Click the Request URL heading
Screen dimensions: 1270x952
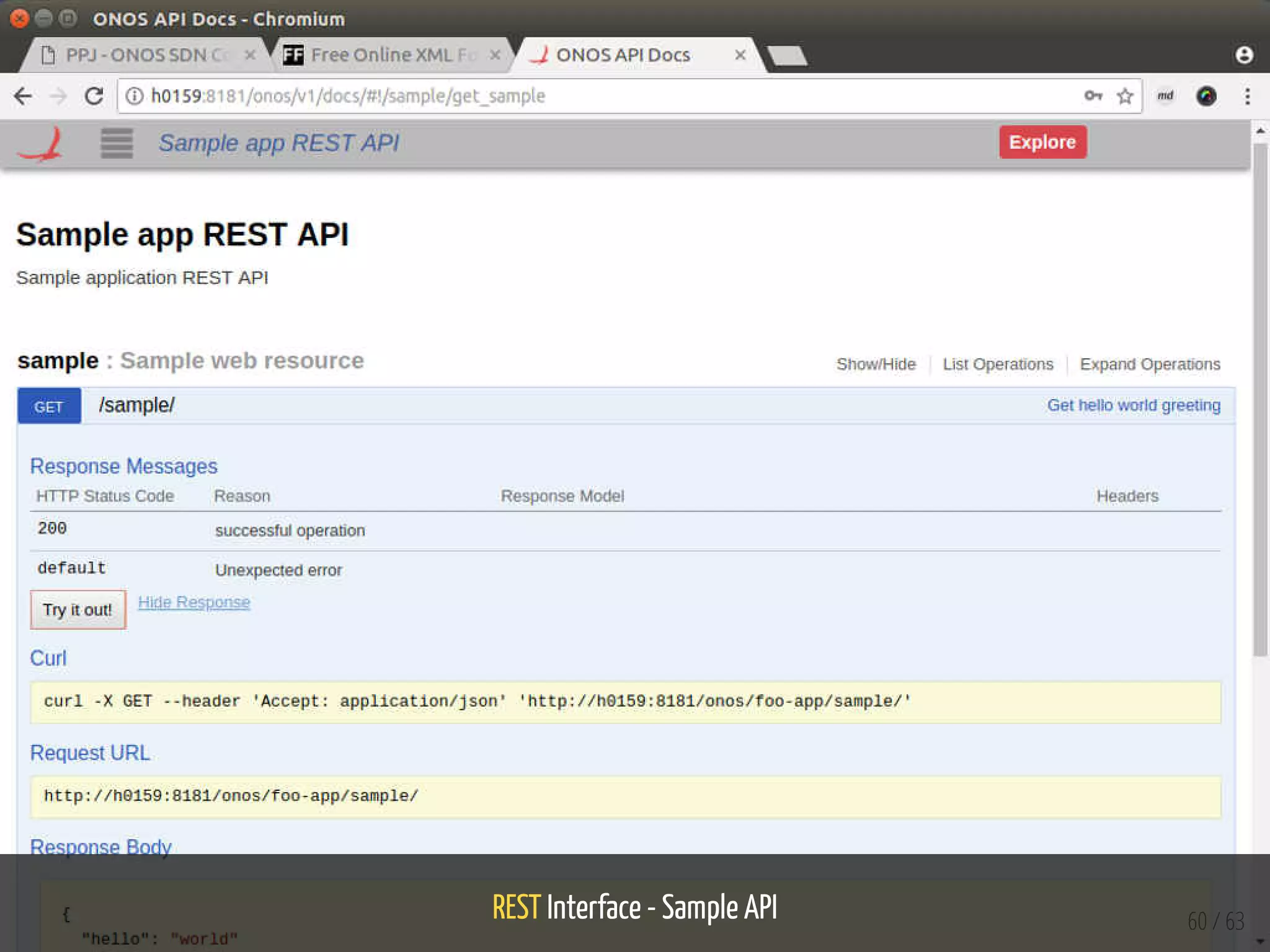coord(91,753)
